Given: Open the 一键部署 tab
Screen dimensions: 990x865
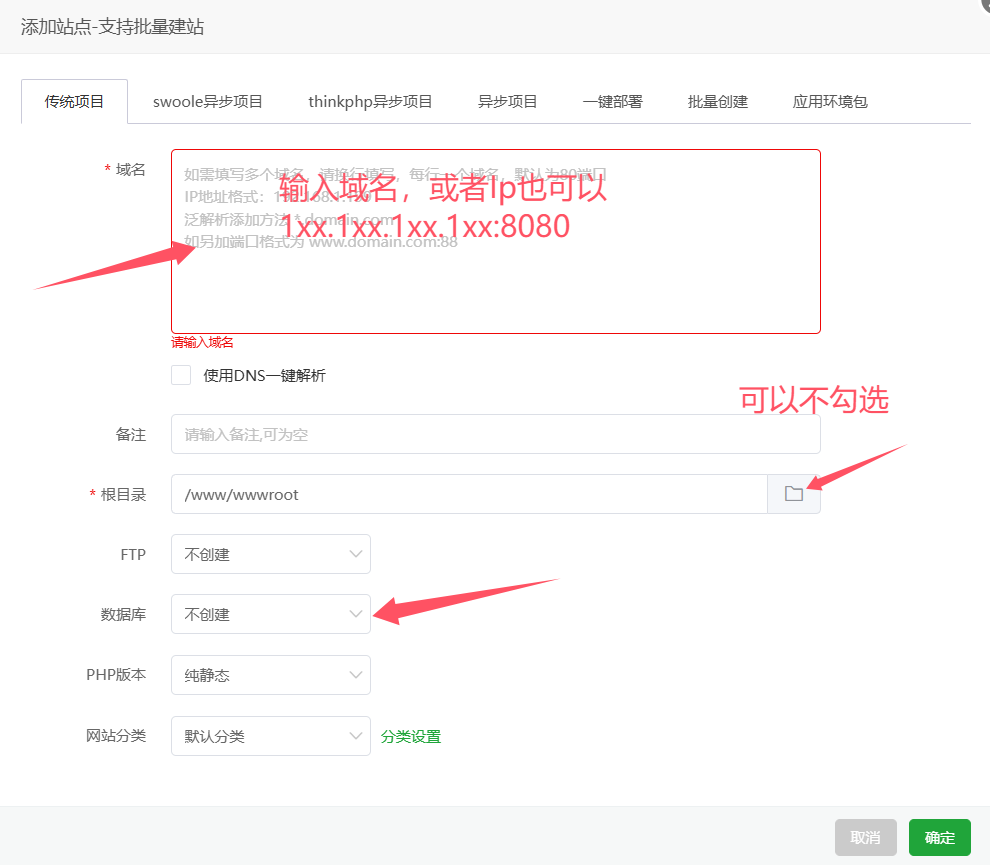Looking at the screenshot, I should pyautogui.click(x=612, y=102).
